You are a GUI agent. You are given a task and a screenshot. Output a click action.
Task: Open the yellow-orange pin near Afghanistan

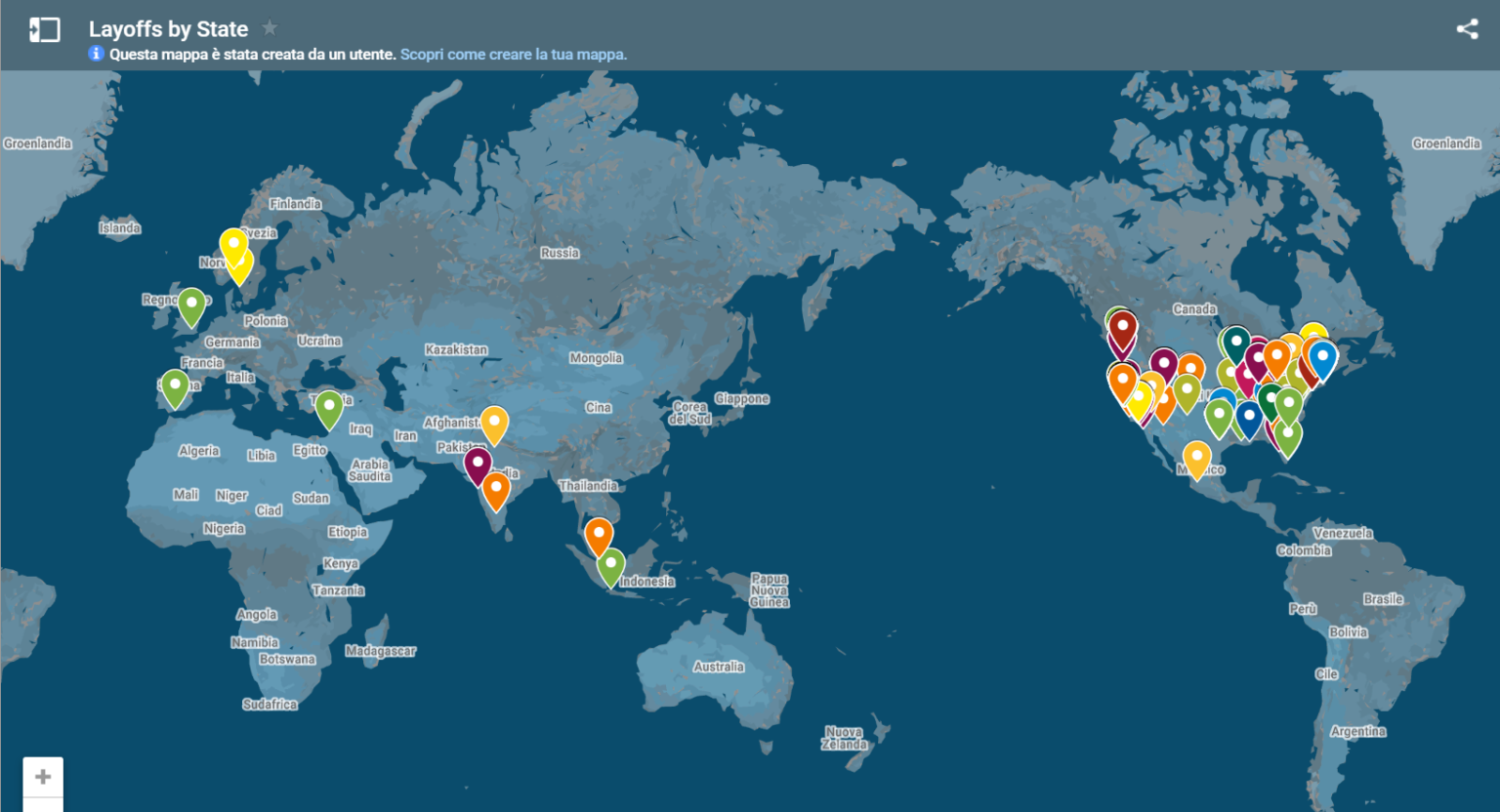494,423
